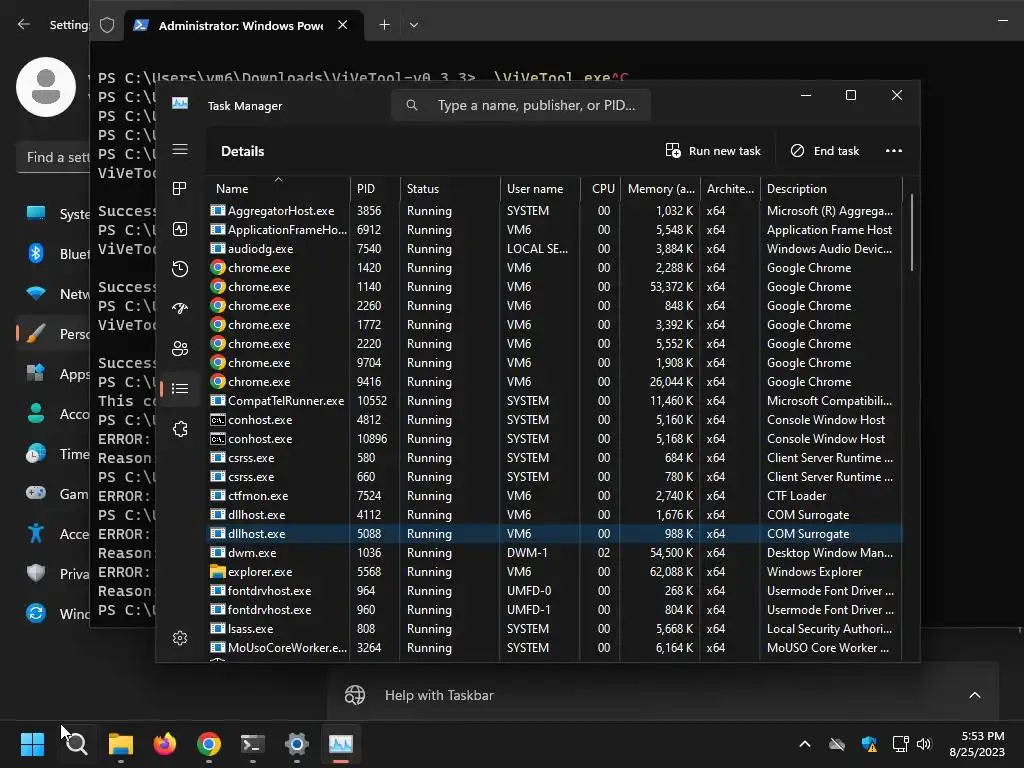Select conhost.exe with PID 4812

coord(554,419)
